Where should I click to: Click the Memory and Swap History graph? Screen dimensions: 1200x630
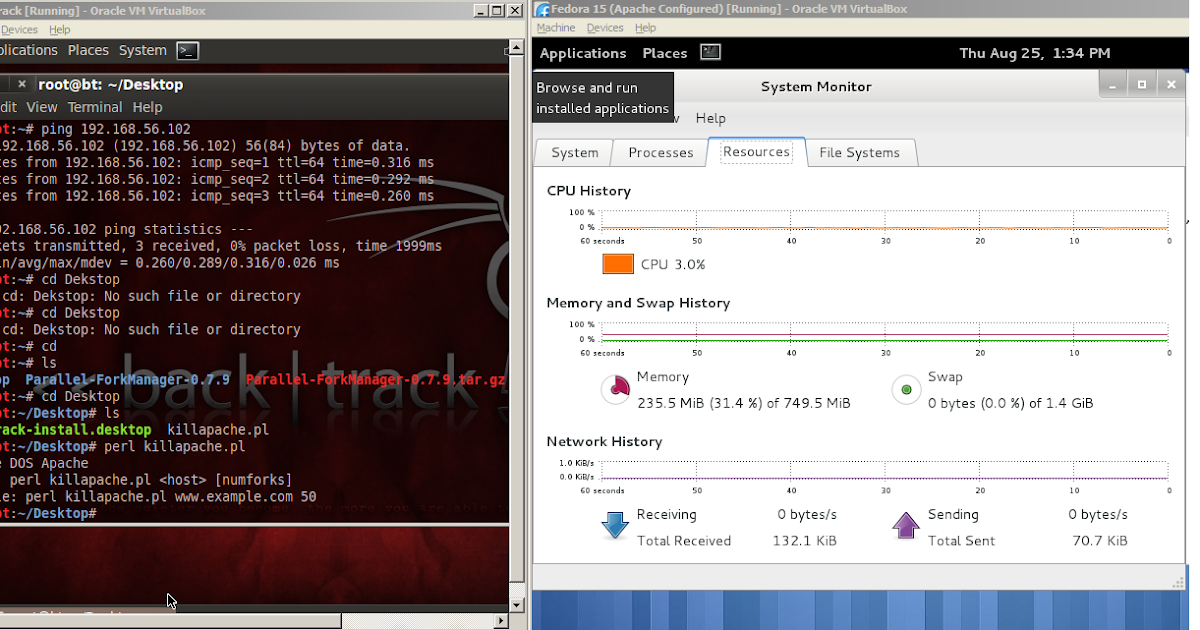884,332
